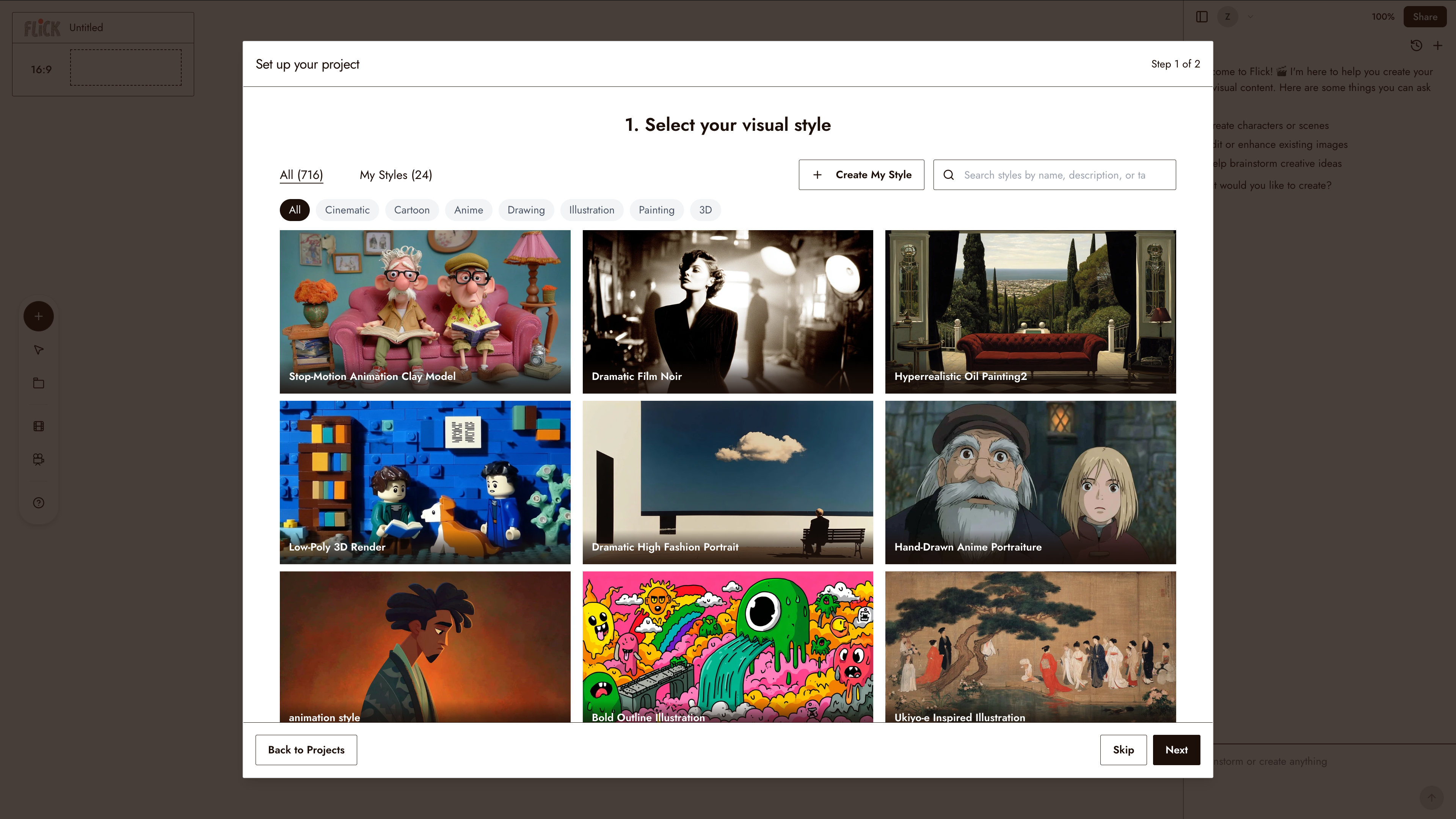
Task: Choose the Dramatic Film Noir style thumbnail
Action: pyautogui.click(x=728, y=311)
